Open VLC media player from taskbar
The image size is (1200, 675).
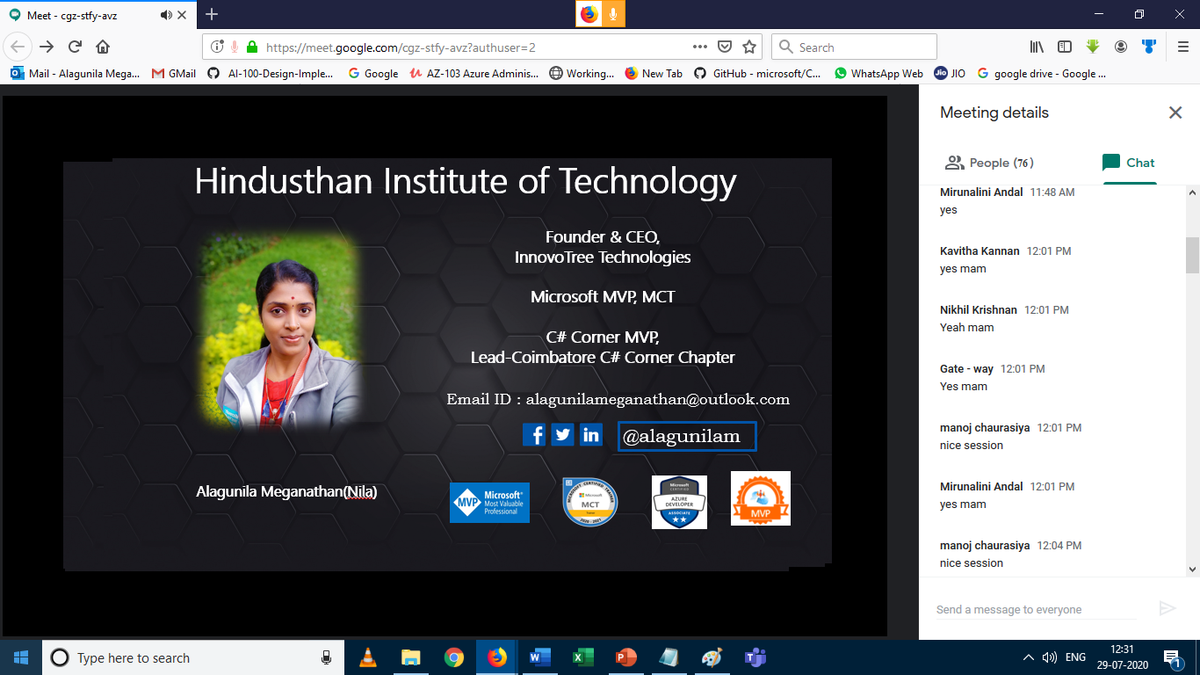point(367,657)
